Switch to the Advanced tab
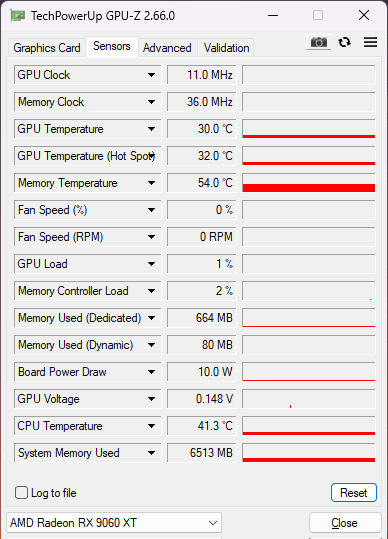The image size is (388, 539). [x=167, y=48]
